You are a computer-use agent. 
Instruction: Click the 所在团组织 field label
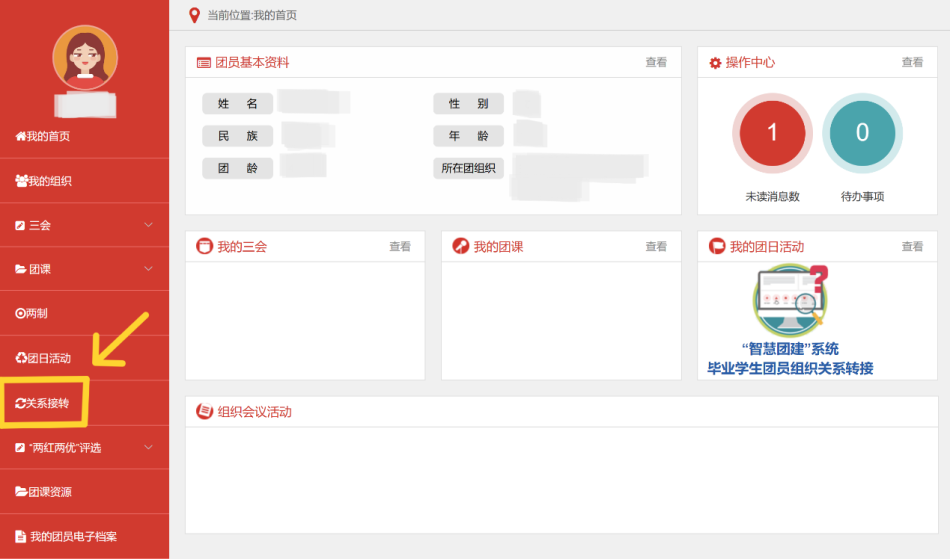pos(468,168)
